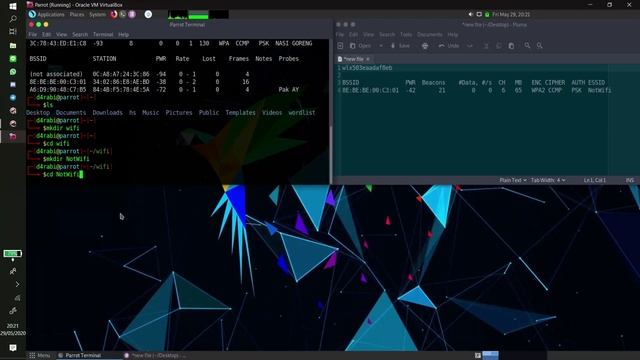Image resolution: width=640 pixels, height=360 pixels.
Task: Switch to '*new file' Pluma taskbar entry
Action: (155, 356)
